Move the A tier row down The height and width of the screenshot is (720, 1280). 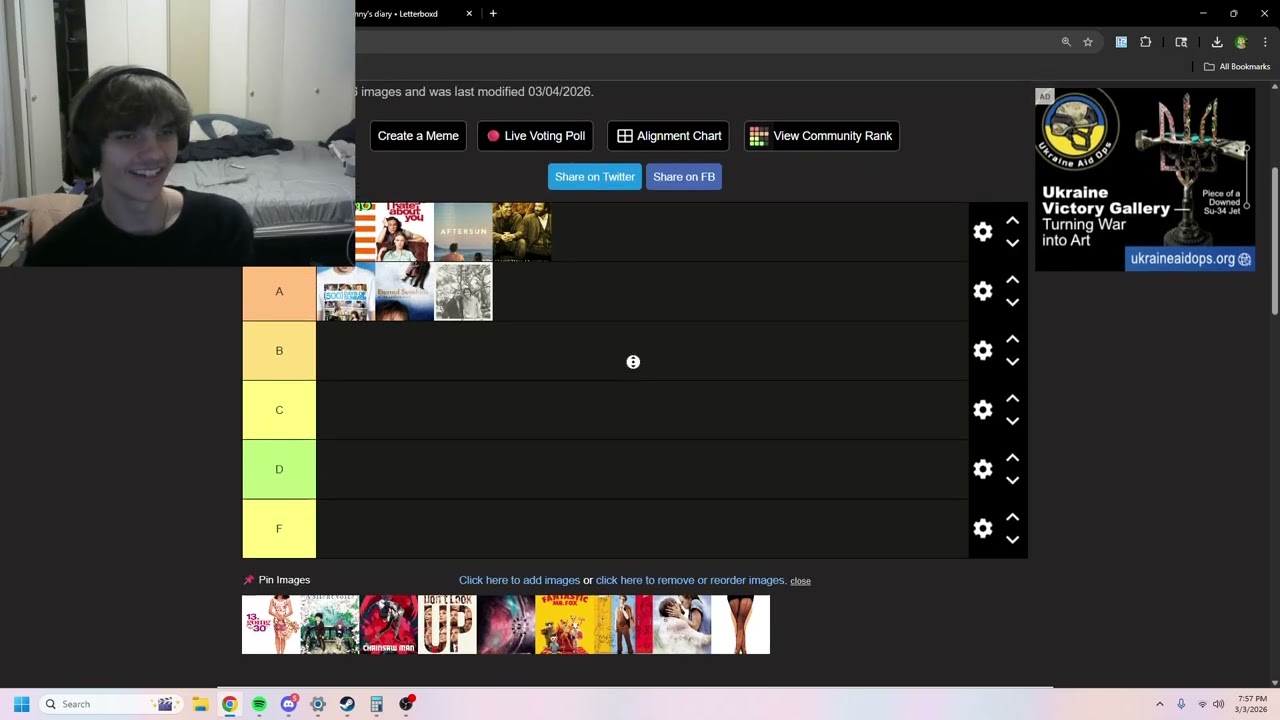(1012, 302)
